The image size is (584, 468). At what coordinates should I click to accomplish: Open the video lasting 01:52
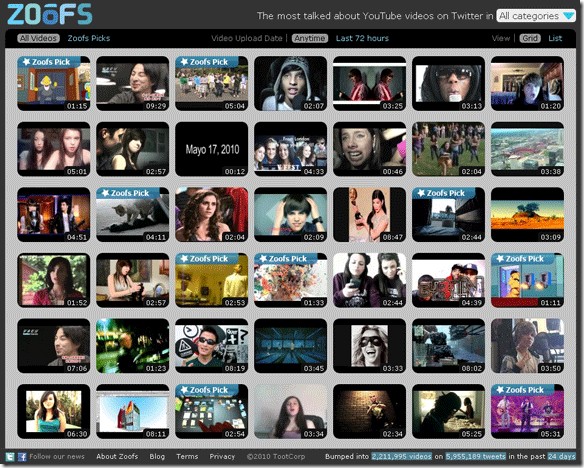point(54,280)
